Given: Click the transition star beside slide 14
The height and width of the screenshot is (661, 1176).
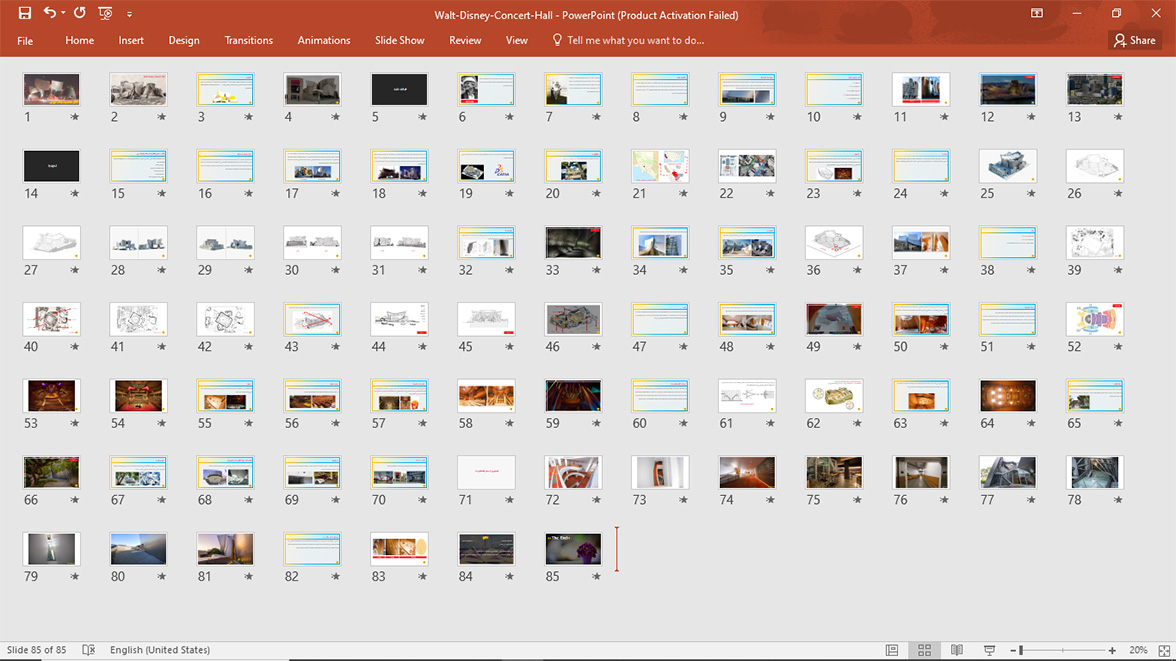Looking at the screenshot, I should [x=74, y=194].
